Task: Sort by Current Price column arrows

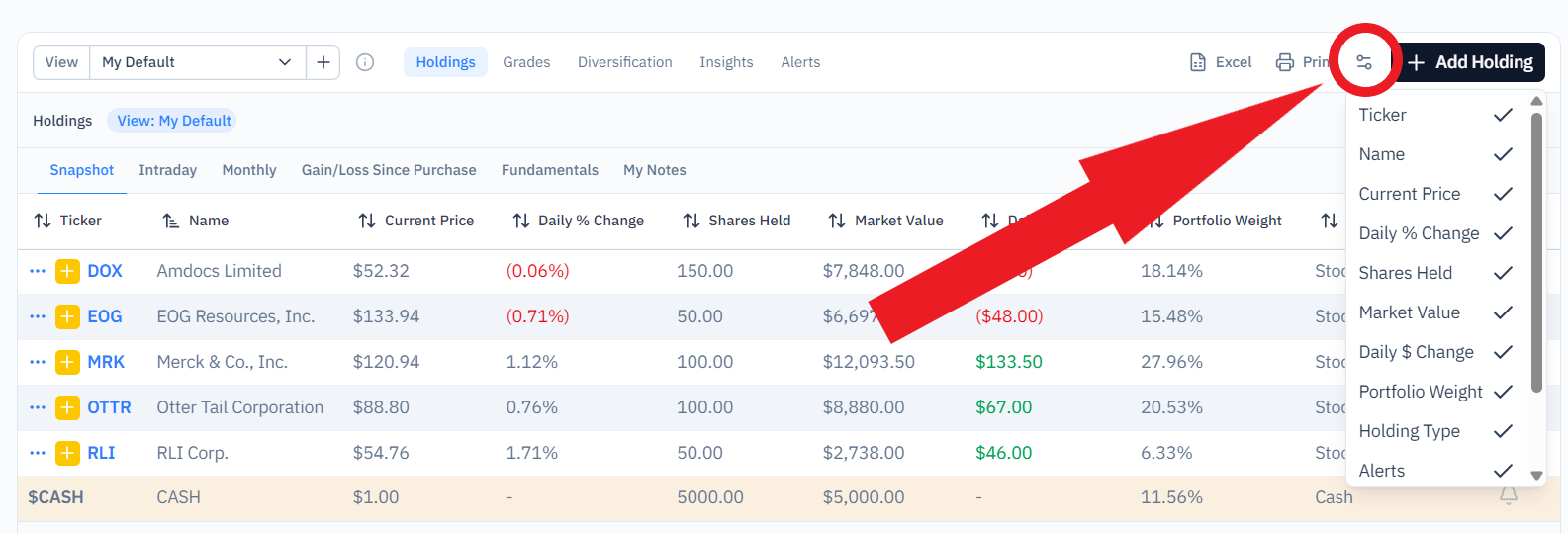Action: point(367,221)
